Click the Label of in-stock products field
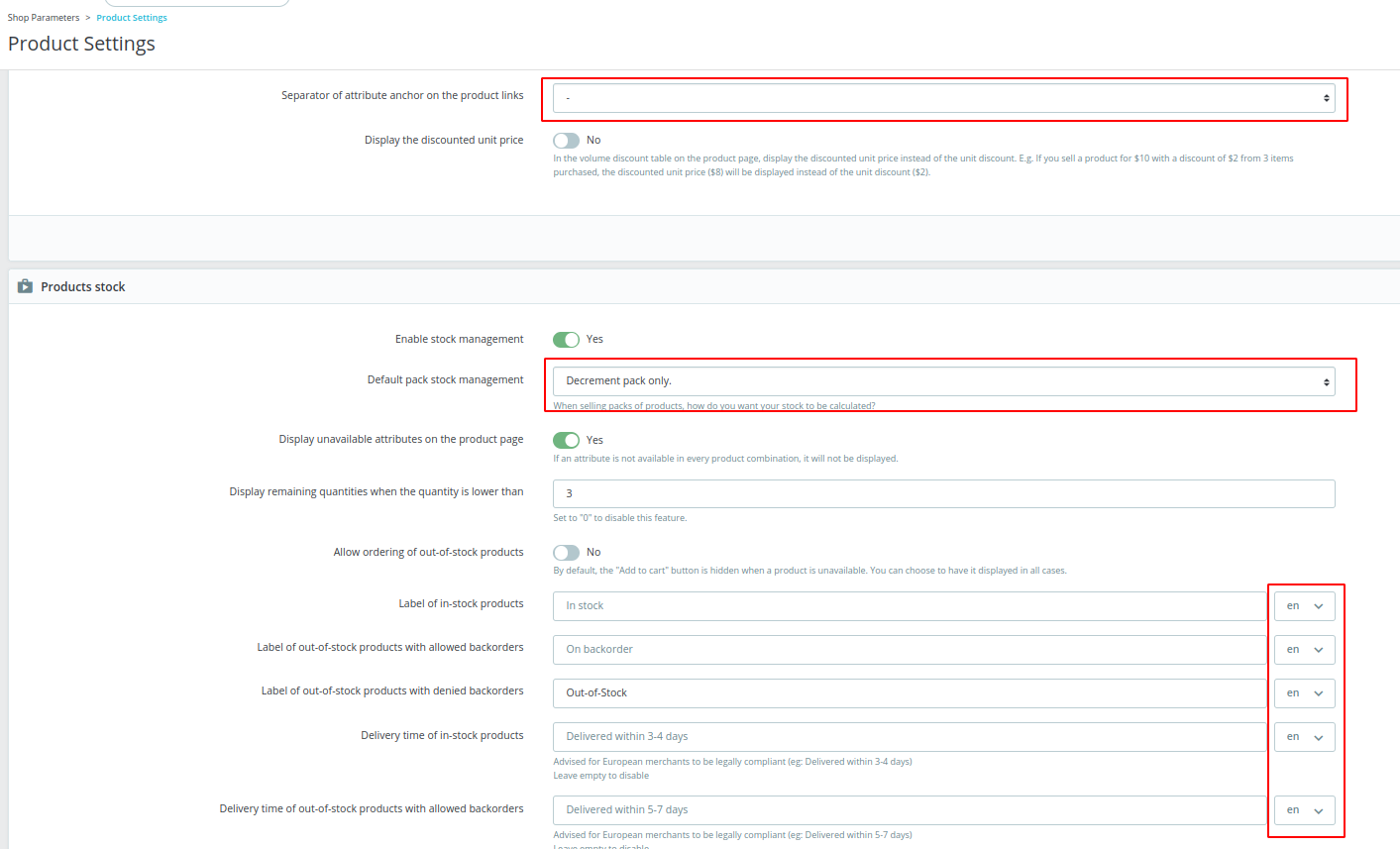 [x=910, y=606]
